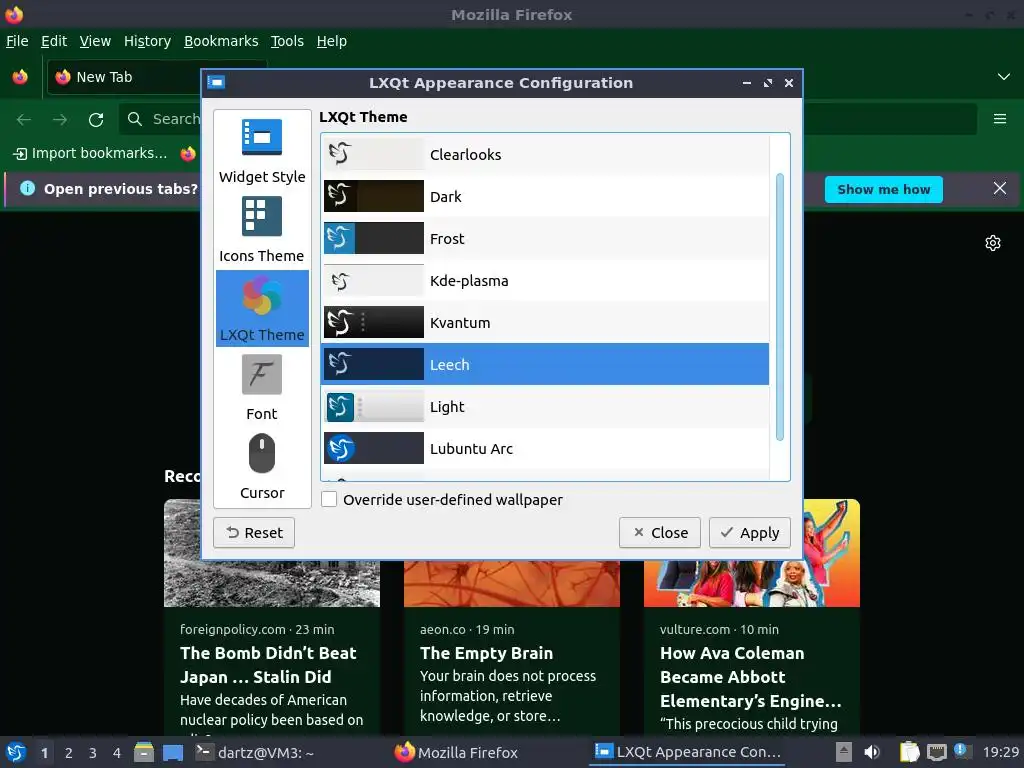This screenshot has height=768, width=1024.
Task: Dismiss the Open previous tabs notification
Action: pyautogui.click(x=1000, y=189)
